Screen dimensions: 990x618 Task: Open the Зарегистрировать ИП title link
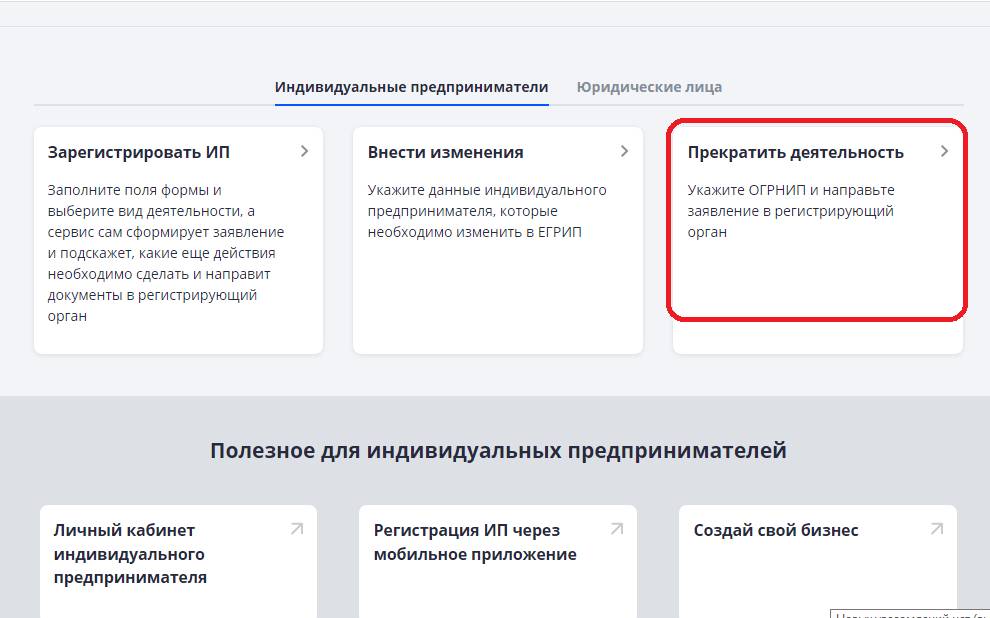coord(139,152)
